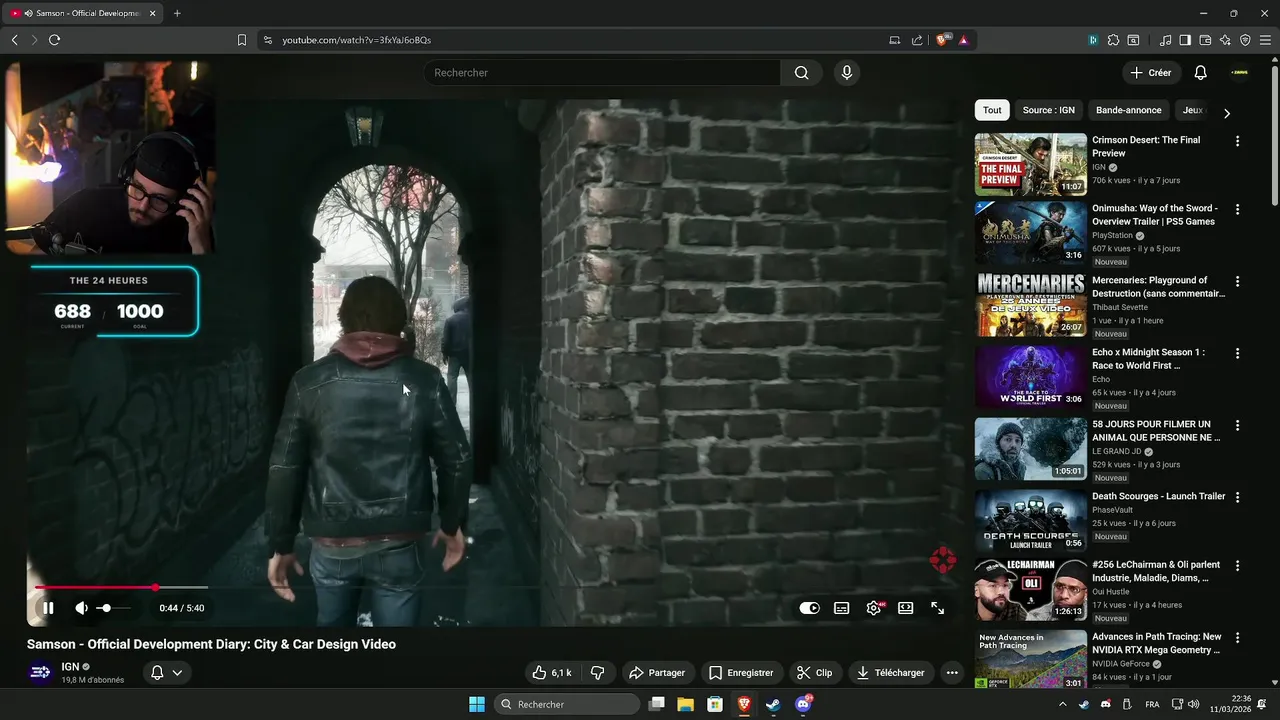Open browser extensions puzzle icon
Screen dimensions: 1280x720
[1113, 40]
